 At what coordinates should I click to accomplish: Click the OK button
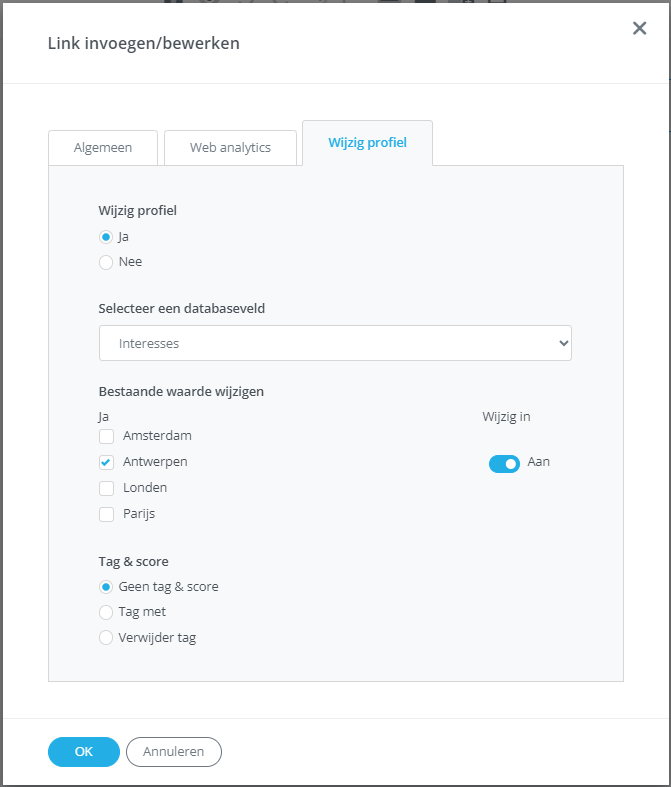tap(84, 752)
